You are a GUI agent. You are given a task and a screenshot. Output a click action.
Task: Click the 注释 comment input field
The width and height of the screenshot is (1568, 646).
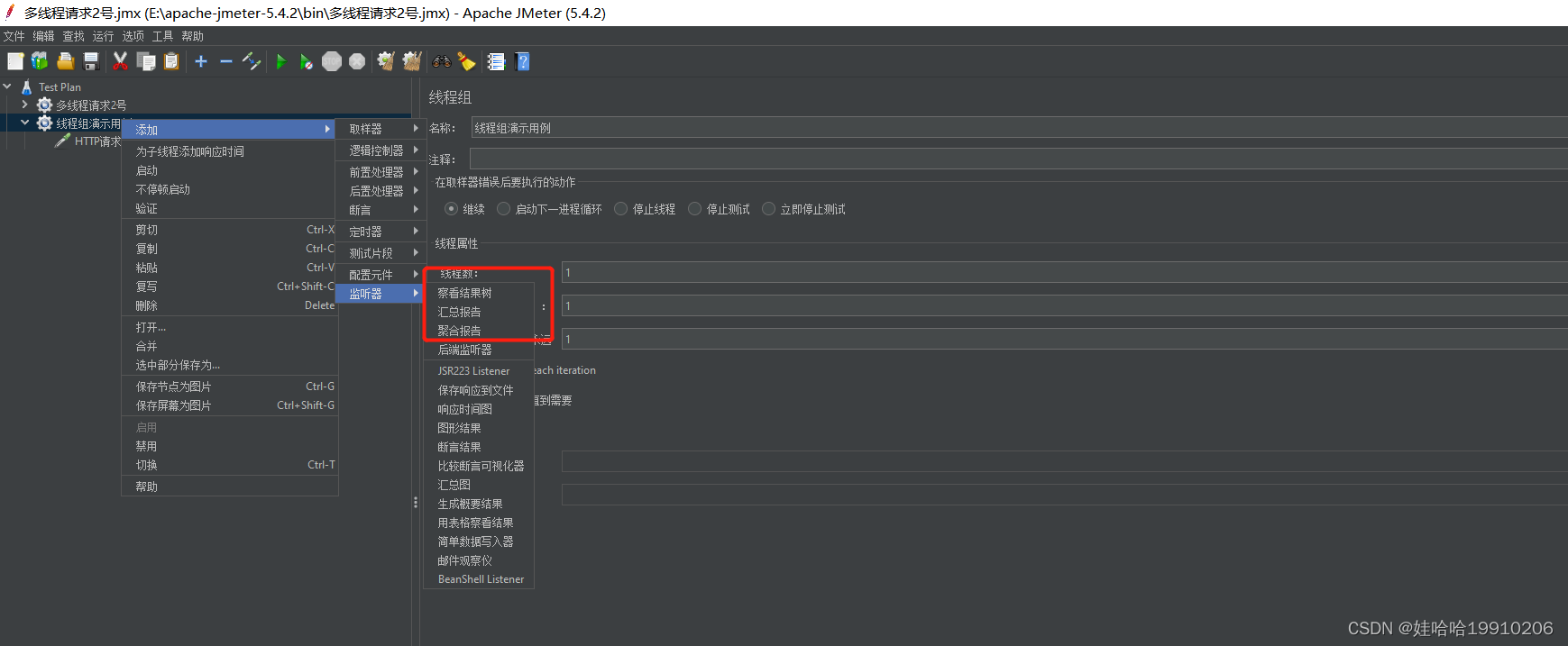tap(1019, 159)
